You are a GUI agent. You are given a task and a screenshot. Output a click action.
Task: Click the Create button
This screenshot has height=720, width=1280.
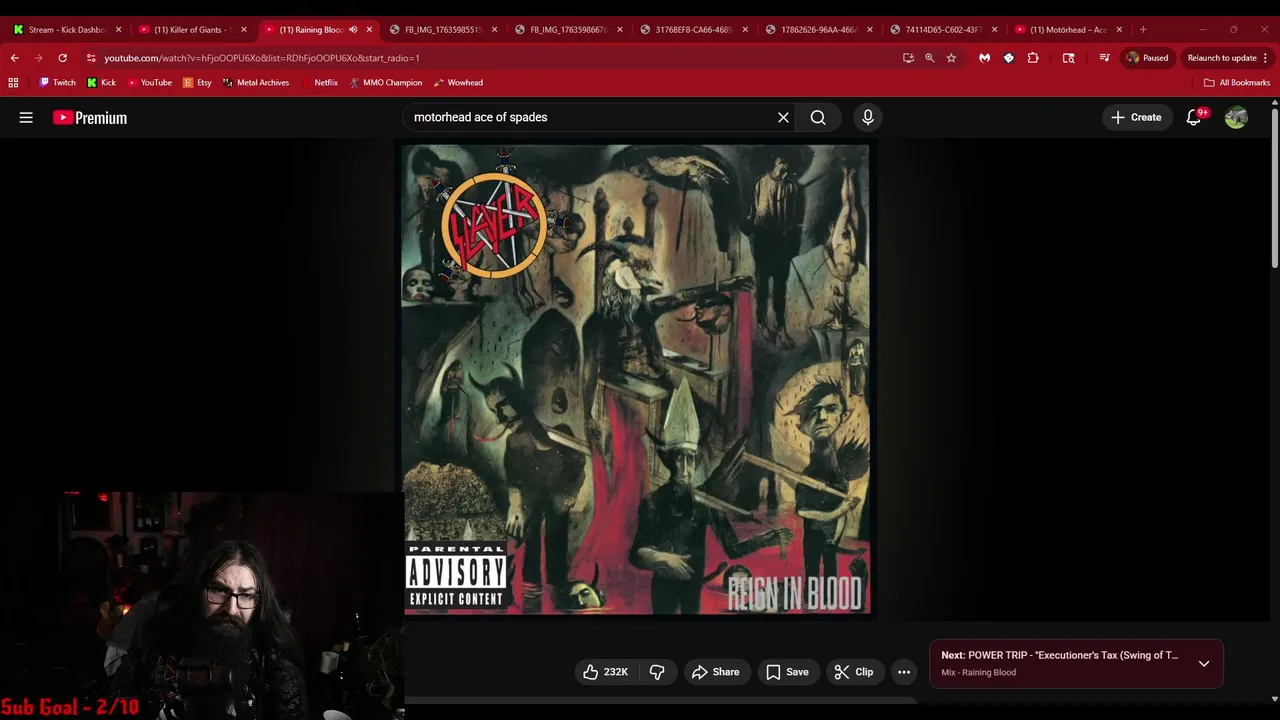tap(1136, 118)
